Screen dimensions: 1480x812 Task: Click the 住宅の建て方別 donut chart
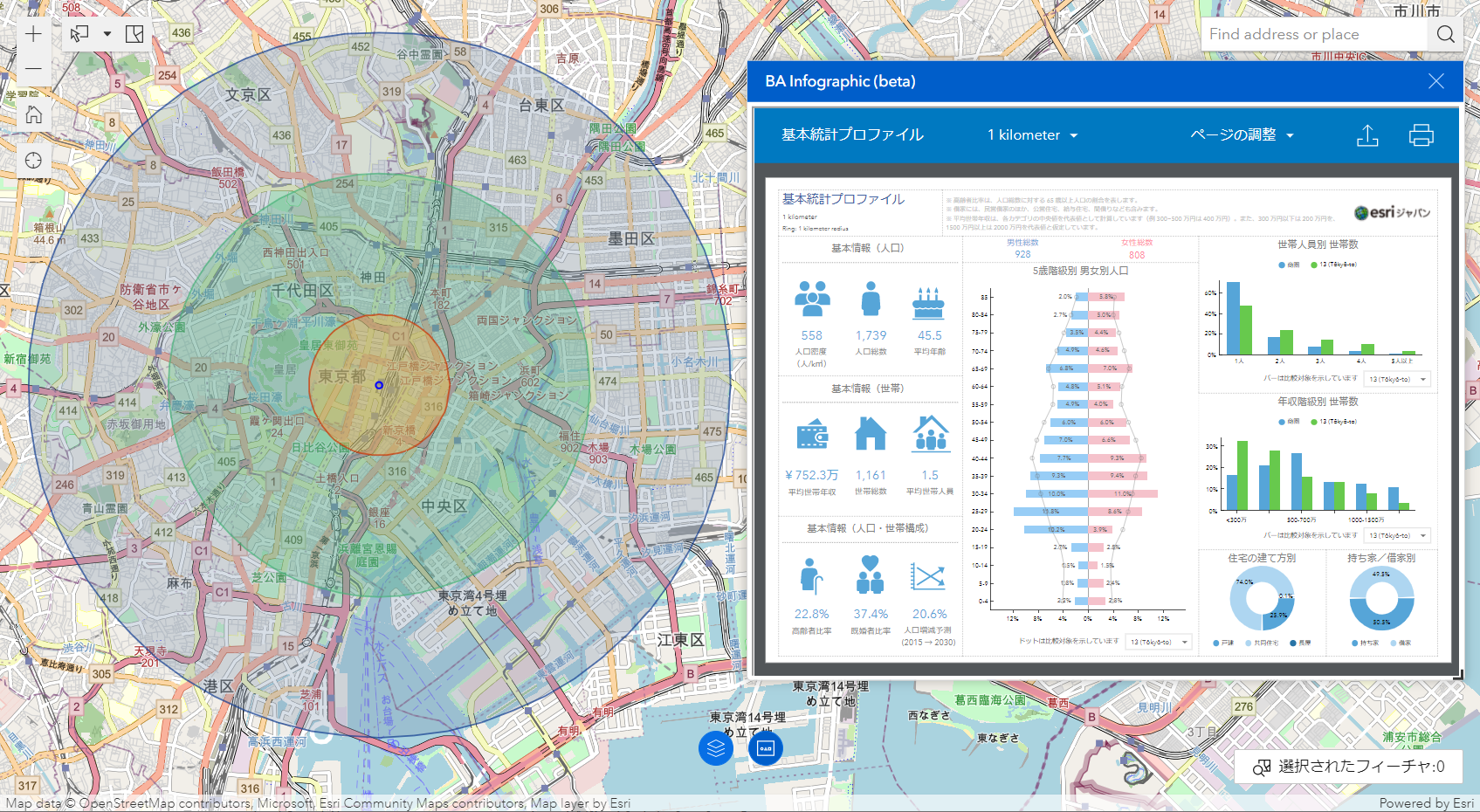tap(1262, 598)
